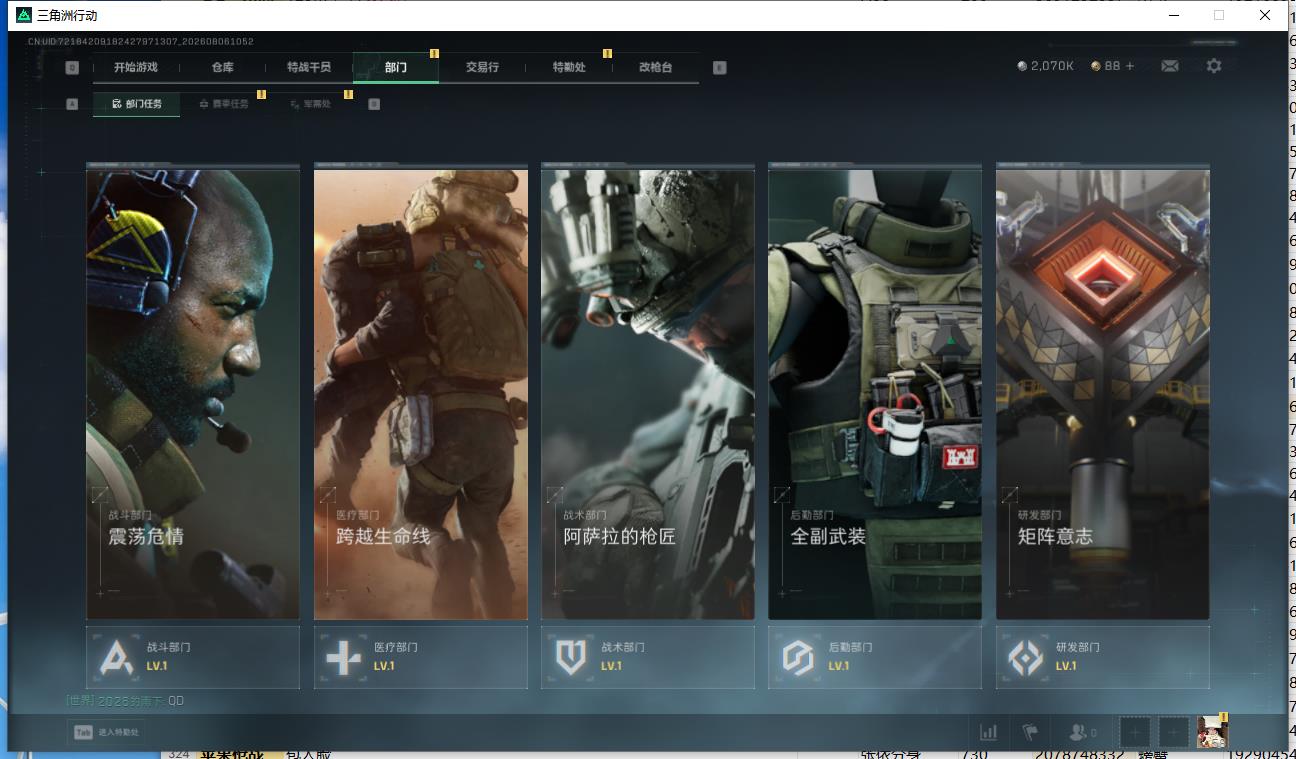Open the 阿萨拉的枪匠 tactical department card

648,394
